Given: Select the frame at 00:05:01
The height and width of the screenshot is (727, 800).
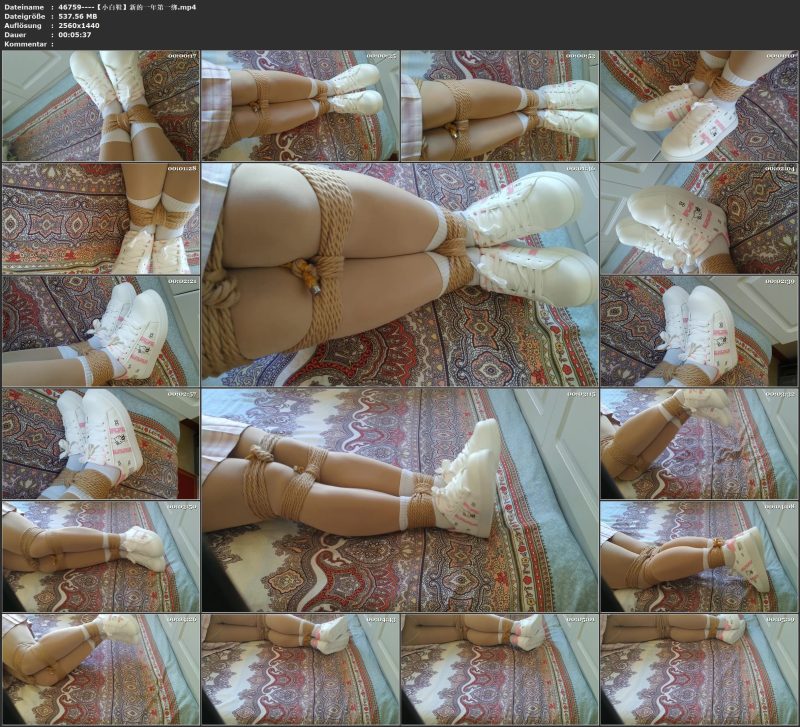Looking at the screenshot, I should [499, 669].
